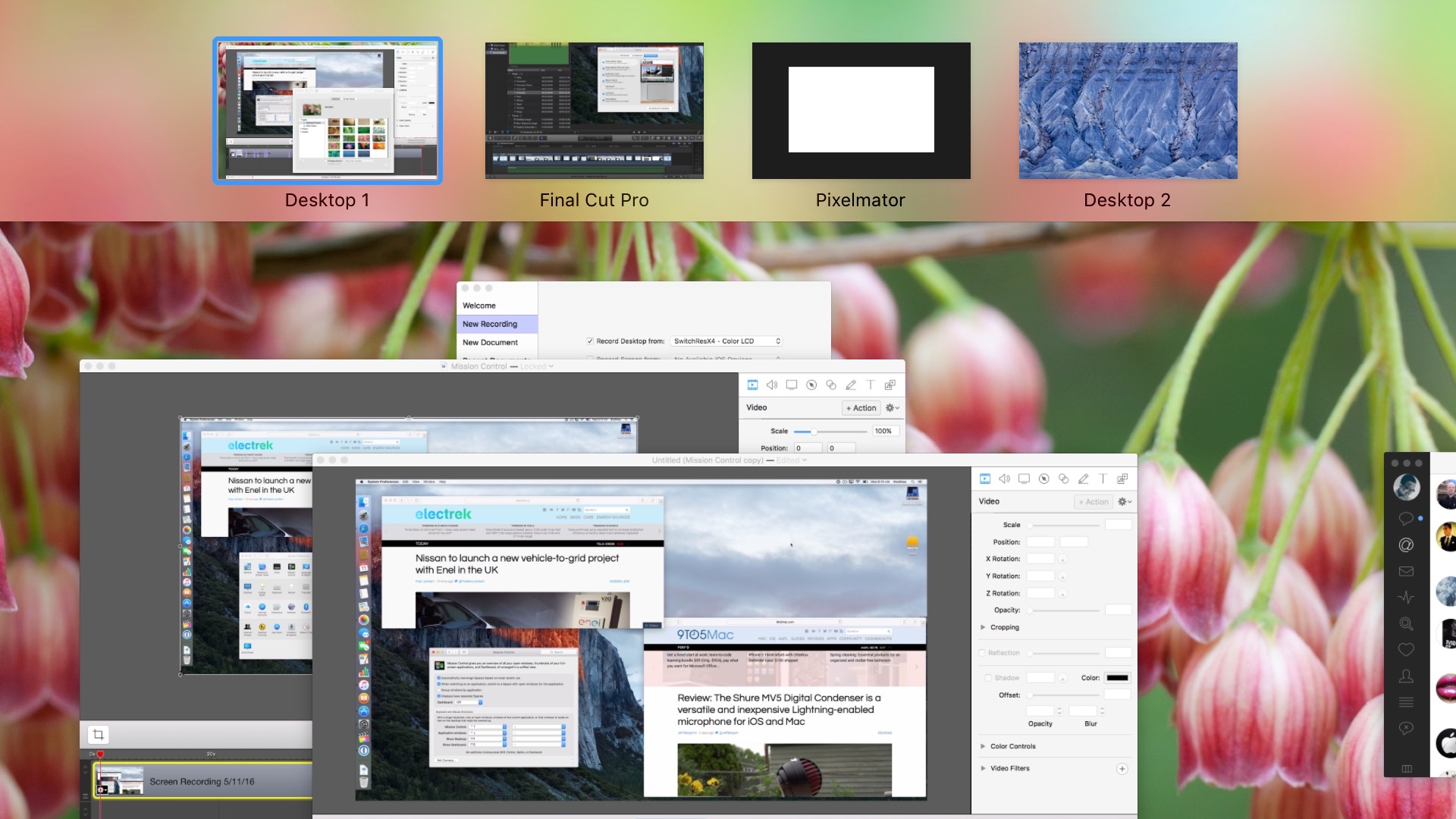Viewport: 1456px width, 819px height.
Task: Select New Document in welcome sidebar
Action: pyautogui.click(x=490, y=343)
